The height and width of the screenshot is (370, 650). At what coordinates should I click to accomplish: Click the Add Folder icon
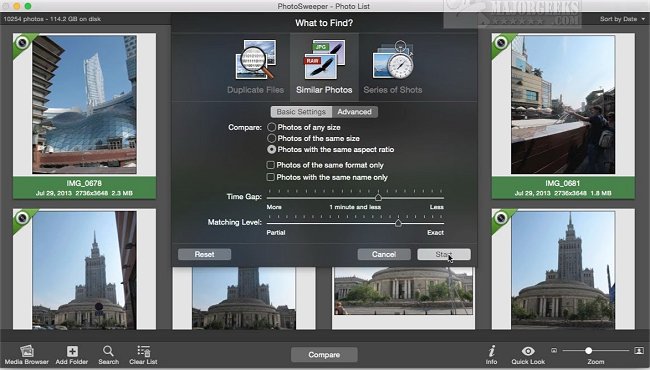click(x=72, y=351)
